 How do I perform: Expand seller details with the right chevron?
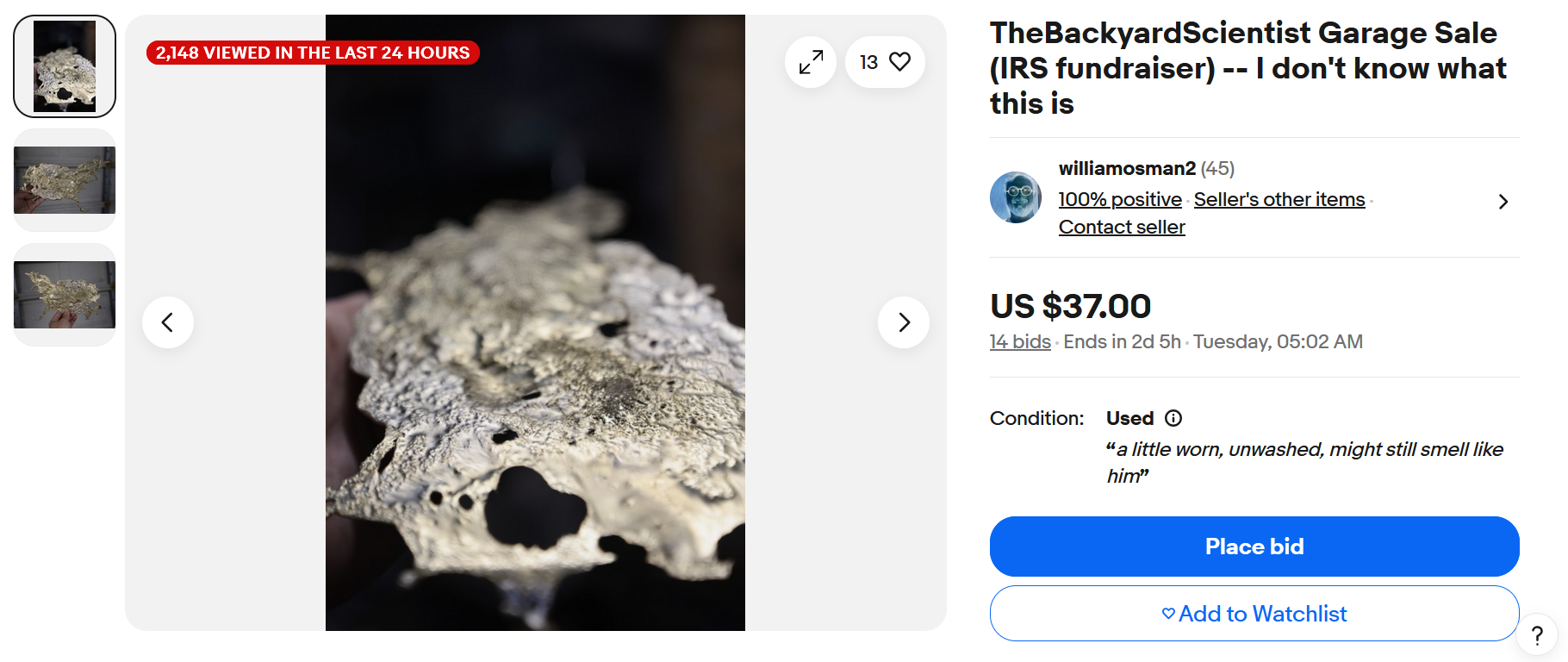coord(1503,202)
